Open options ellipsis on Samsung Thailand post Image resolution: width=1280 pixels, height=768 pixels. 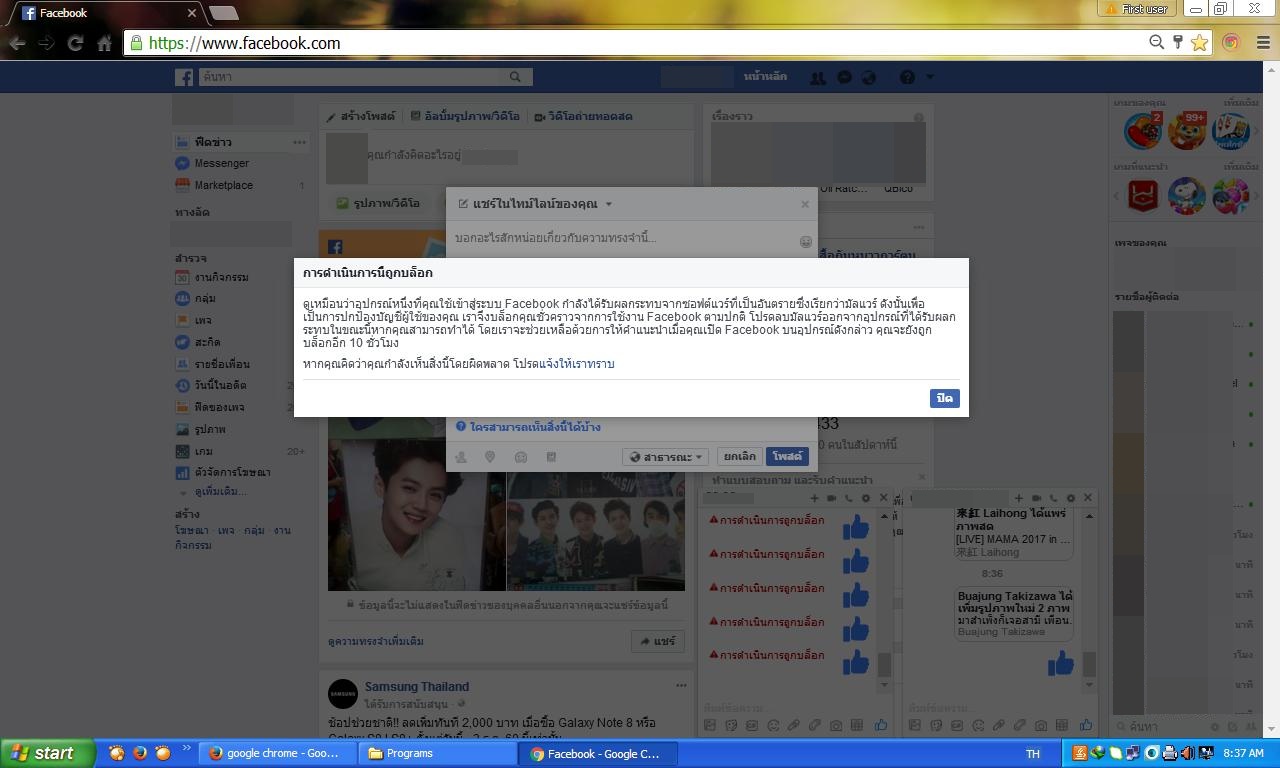[681, 685]
